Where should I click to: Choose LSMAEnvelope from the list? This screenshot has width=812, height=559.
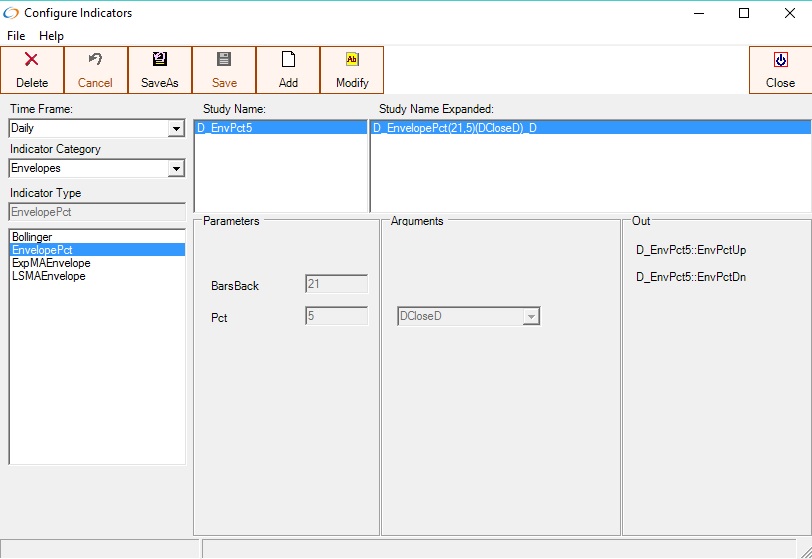click(48, 276)
